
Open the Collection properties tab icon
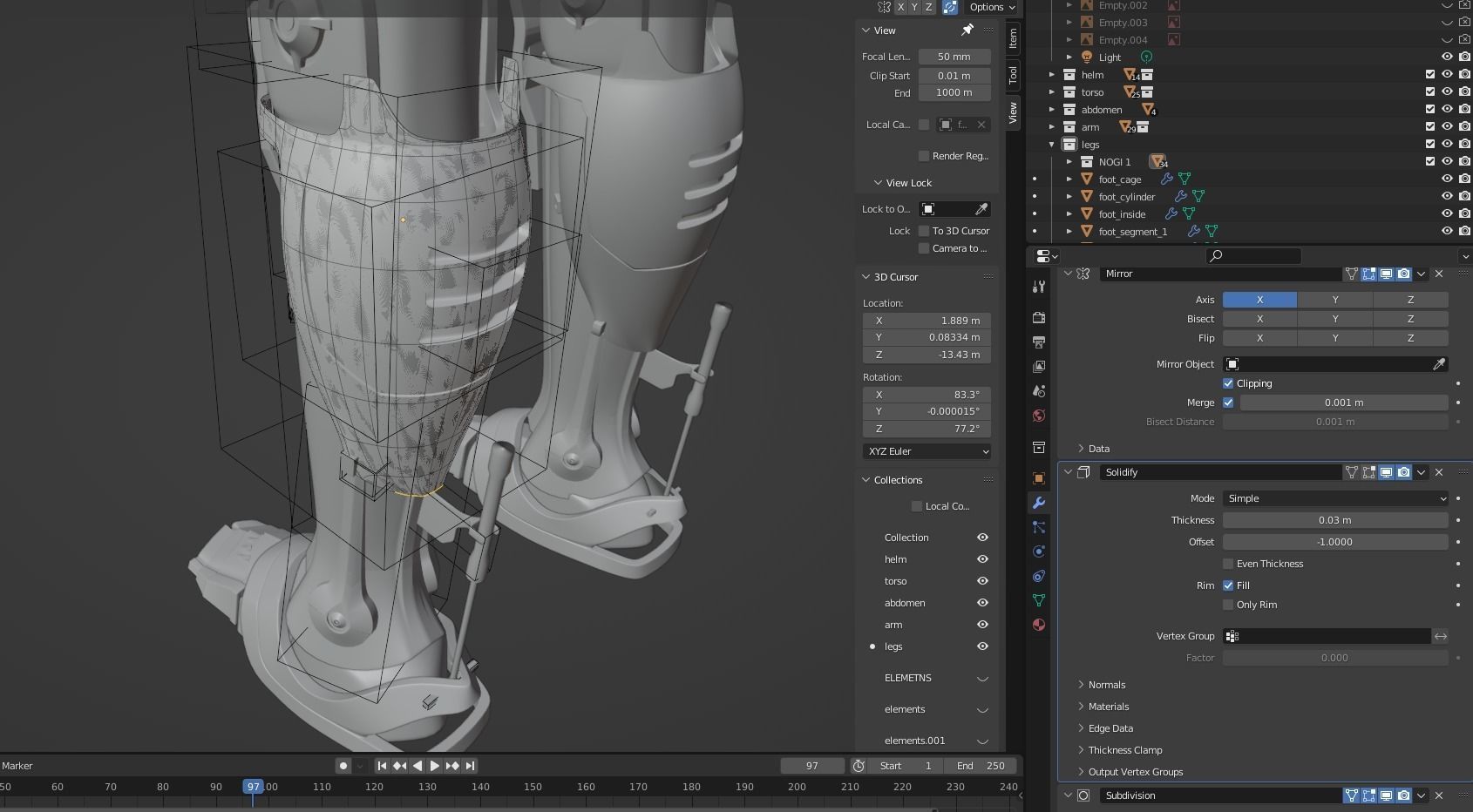(x=1038, y=447)
